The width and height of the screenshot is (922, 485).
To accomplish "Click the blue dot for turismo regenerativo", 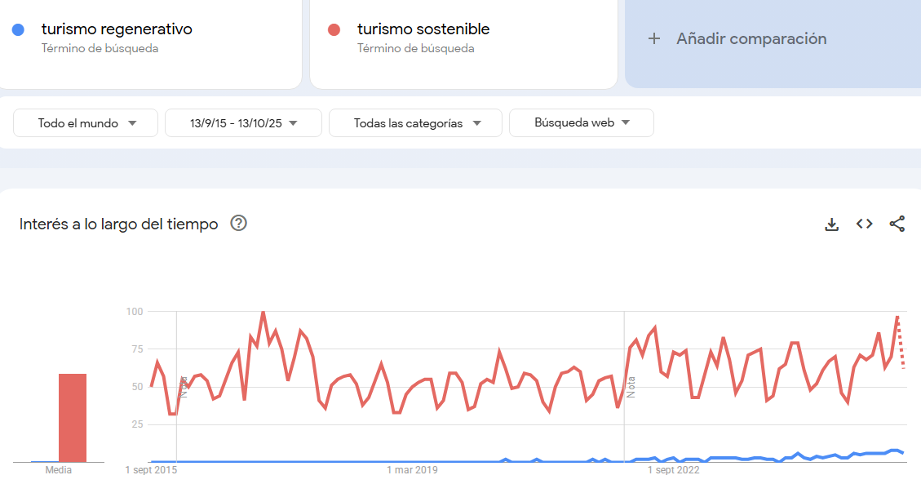I will pos(18,30).
